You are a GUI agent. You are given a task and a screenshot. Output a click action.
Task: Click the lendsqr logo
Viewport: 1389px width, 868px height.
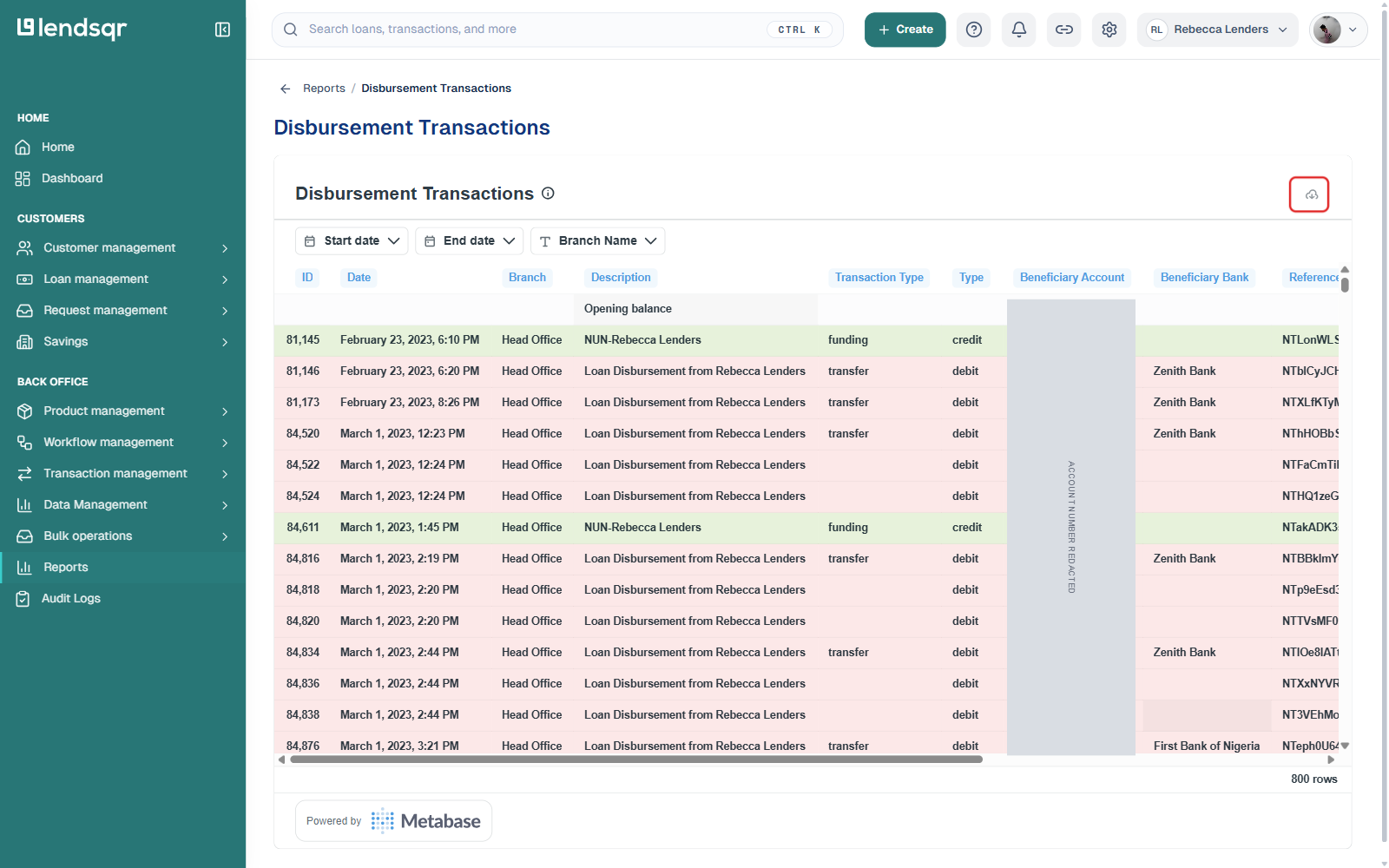(x=72, y=29)
